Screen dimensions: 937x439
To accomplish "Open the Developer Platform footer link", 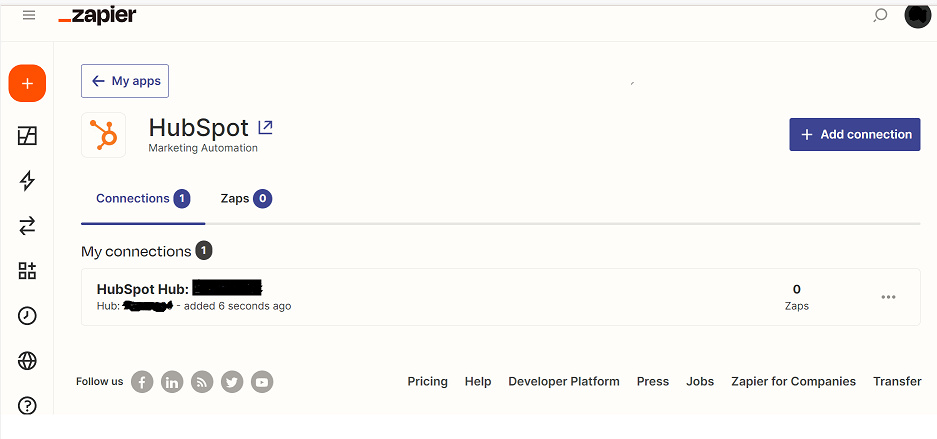I will 564,381.
